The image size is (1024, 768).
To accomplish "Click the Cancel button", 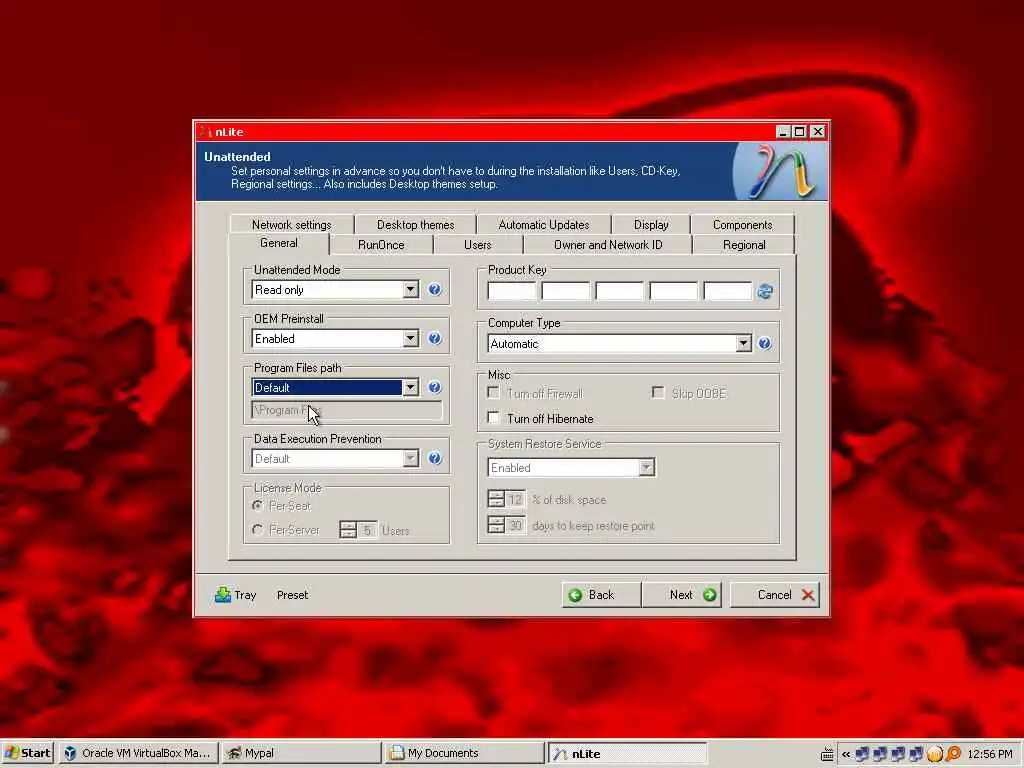I will (775, 595).
